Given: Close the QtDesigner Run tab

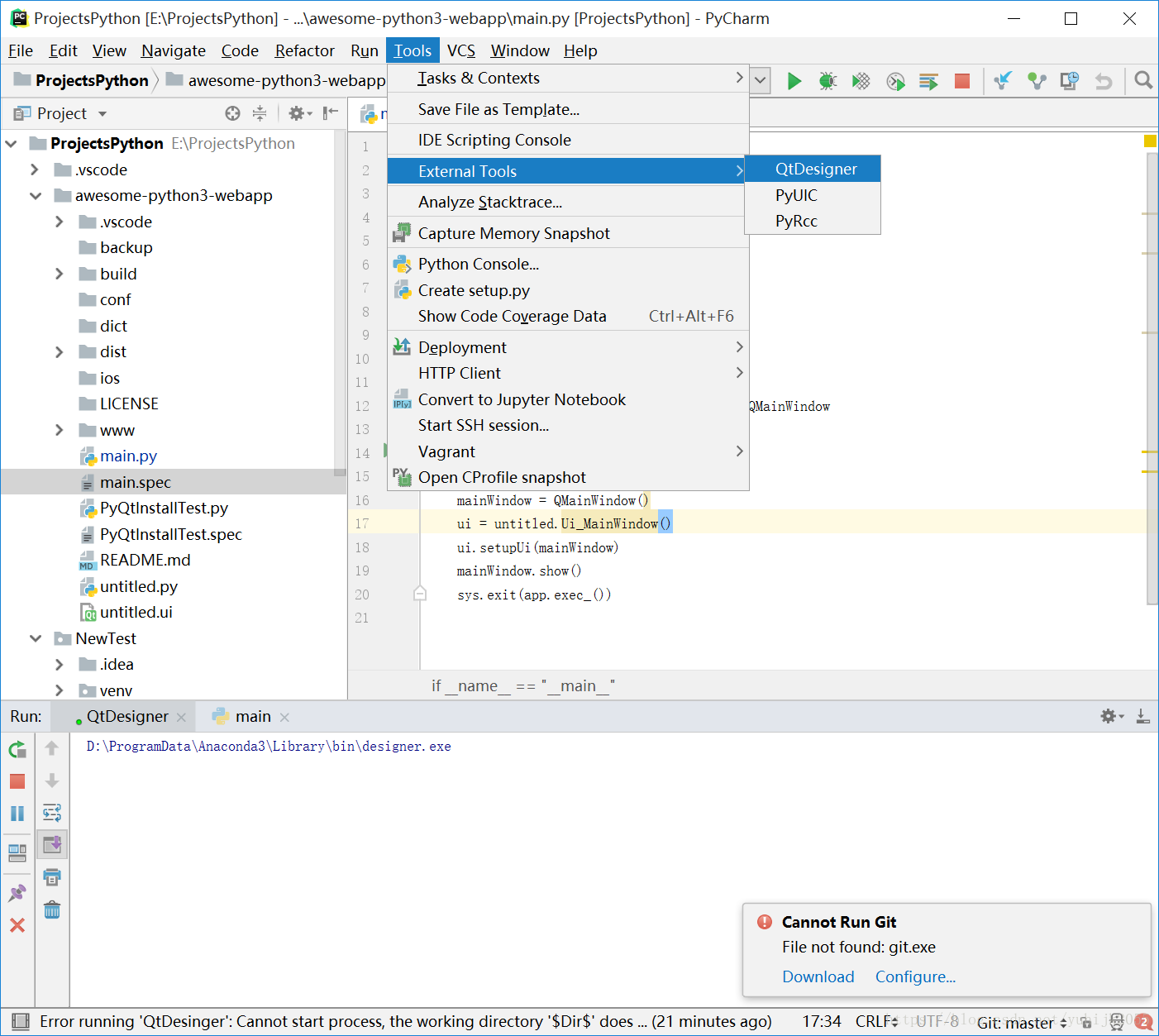Looking at the screenshot, I should point(182,718).
